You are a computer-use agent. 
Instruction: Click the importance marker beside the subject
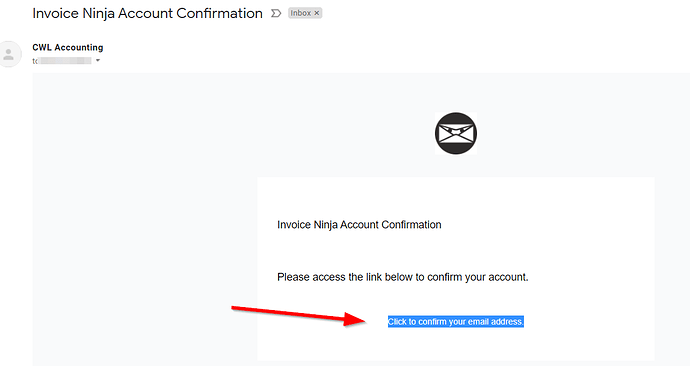276,14
